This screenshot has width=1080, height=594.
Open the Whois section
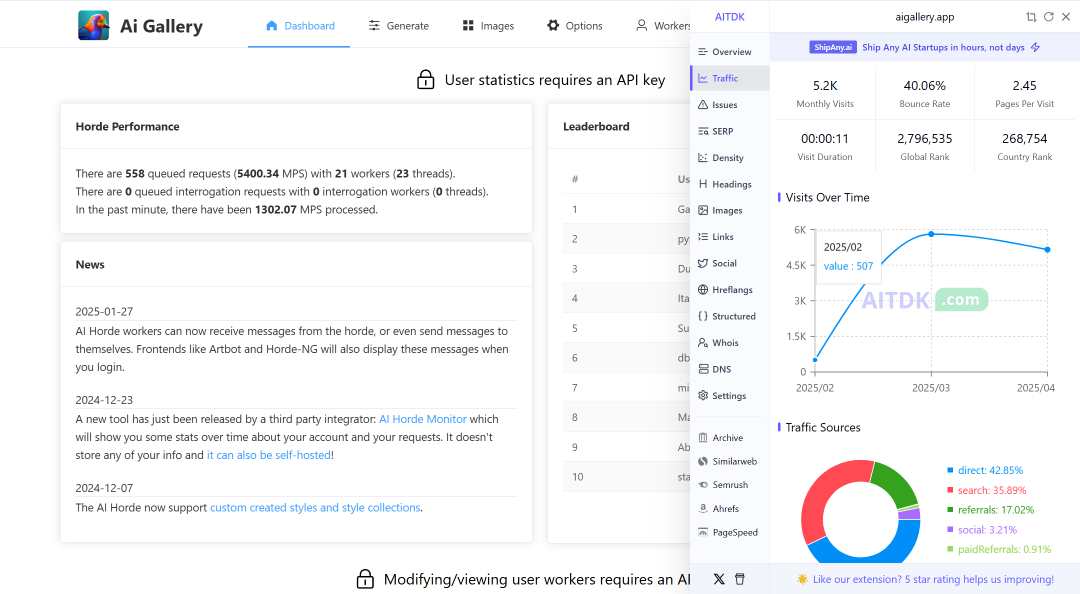click(729, 342)
